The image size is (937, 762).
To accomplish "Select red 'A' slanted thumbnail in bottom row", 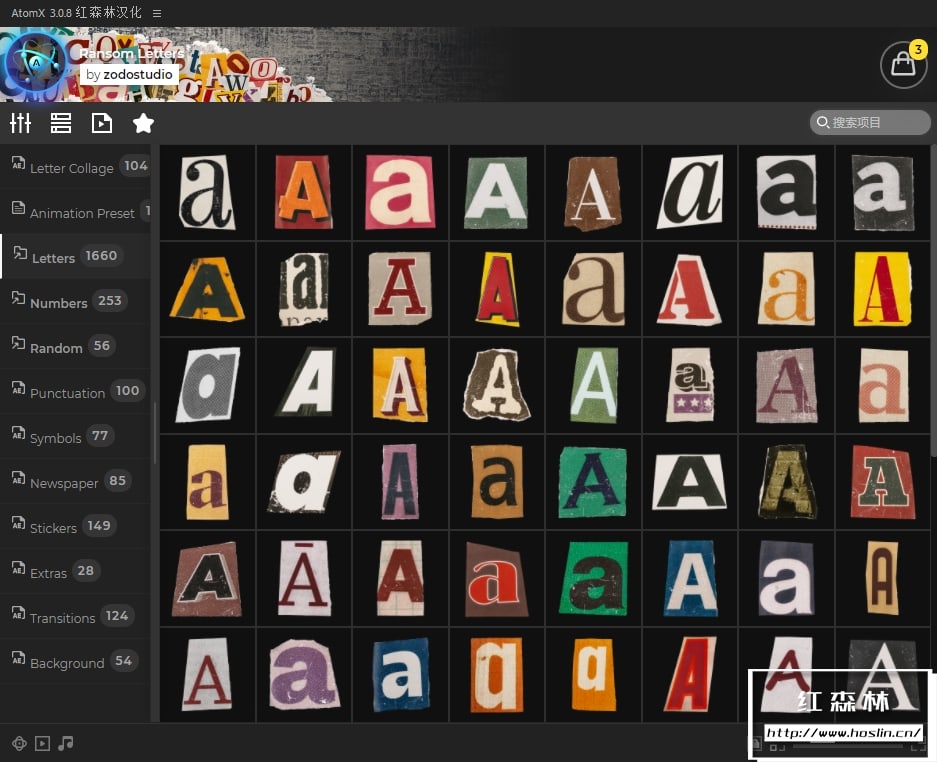I will pyautogui.click(x=690, y=675).
